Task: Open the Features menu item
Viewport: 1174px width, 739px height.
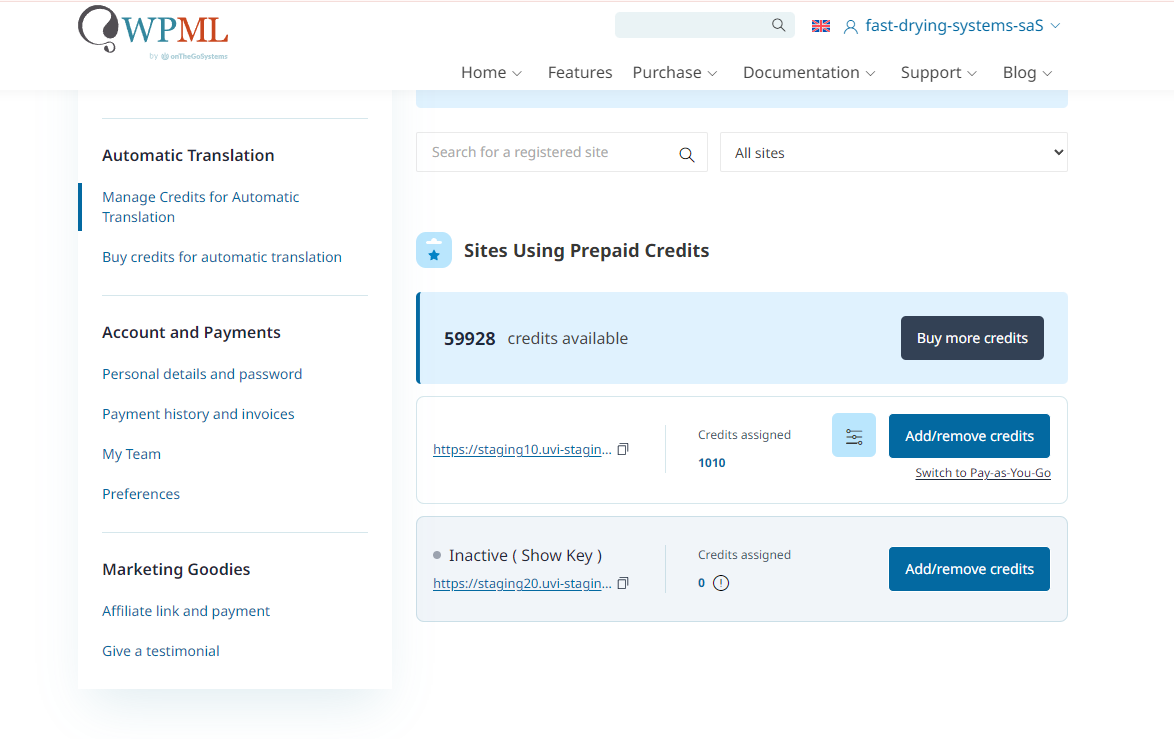Action: [x=580, y=73]
